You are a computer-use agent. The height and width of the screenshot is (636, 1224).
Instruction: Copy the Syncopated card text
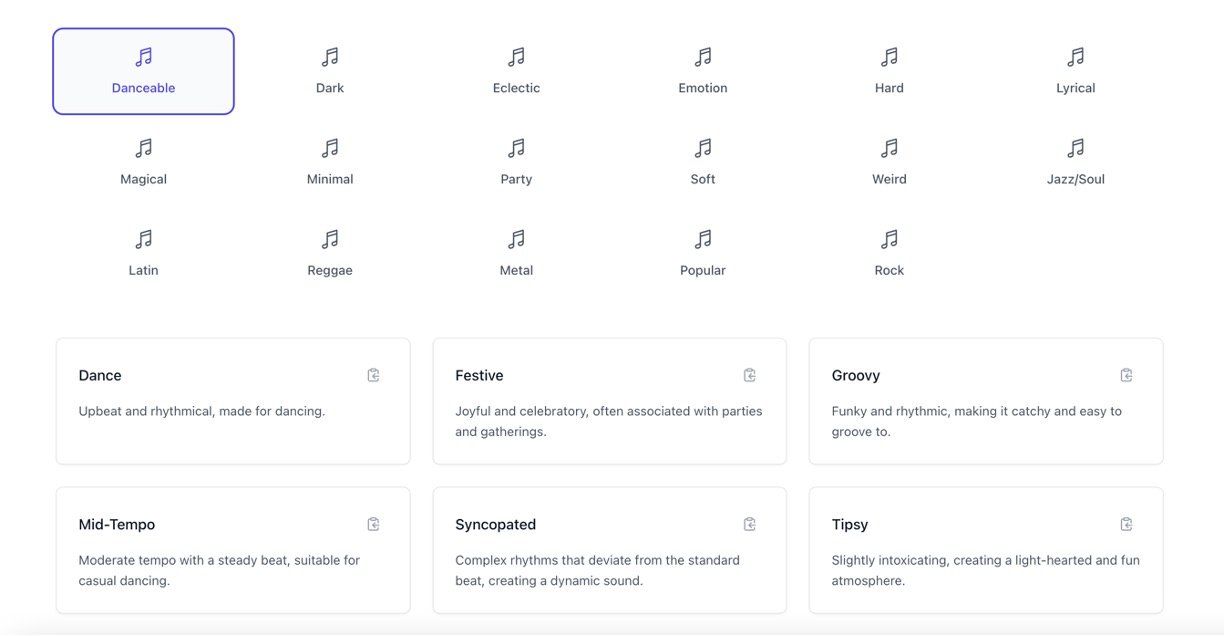(x=750, y=524)
